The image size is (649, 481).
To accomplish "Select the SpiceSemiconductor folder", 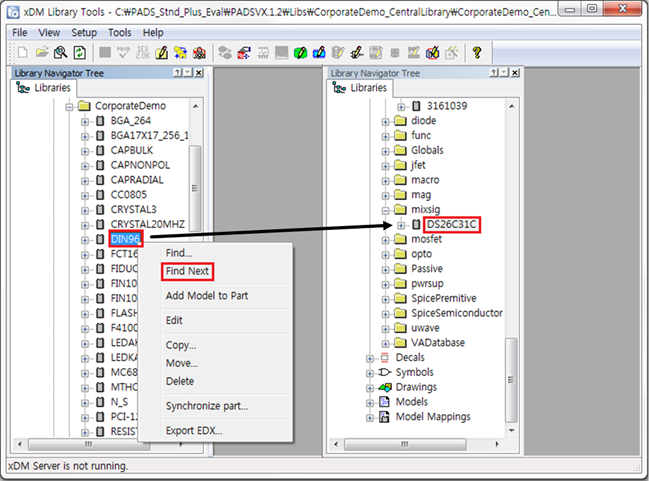I will (x=457, y=313).
